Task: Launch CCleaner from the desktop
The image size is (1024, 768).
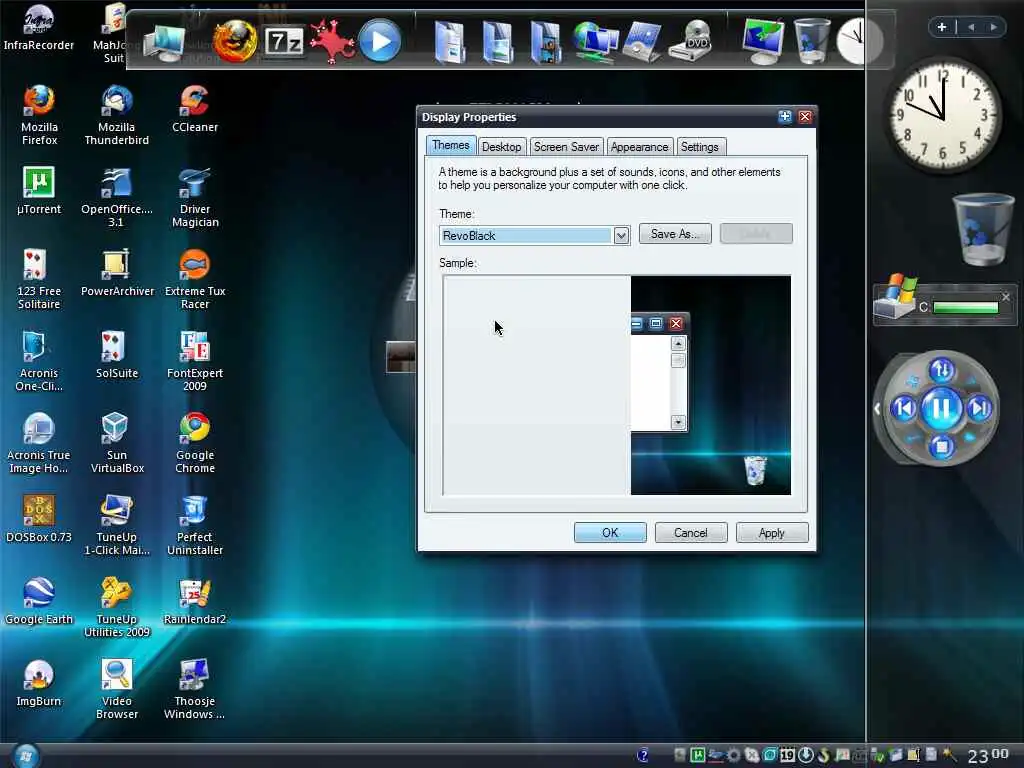Action: tap(195, 108)
